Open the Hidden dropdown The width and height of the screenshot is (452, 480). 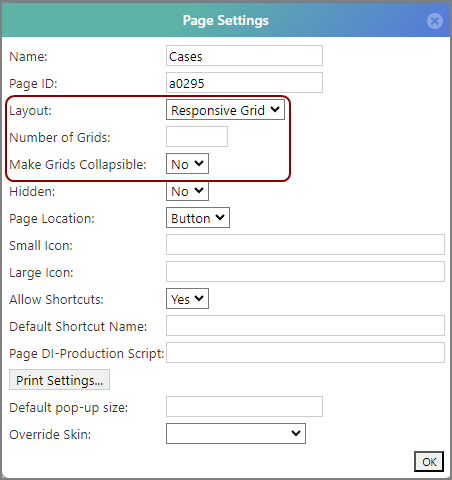[x=187, y=191]
